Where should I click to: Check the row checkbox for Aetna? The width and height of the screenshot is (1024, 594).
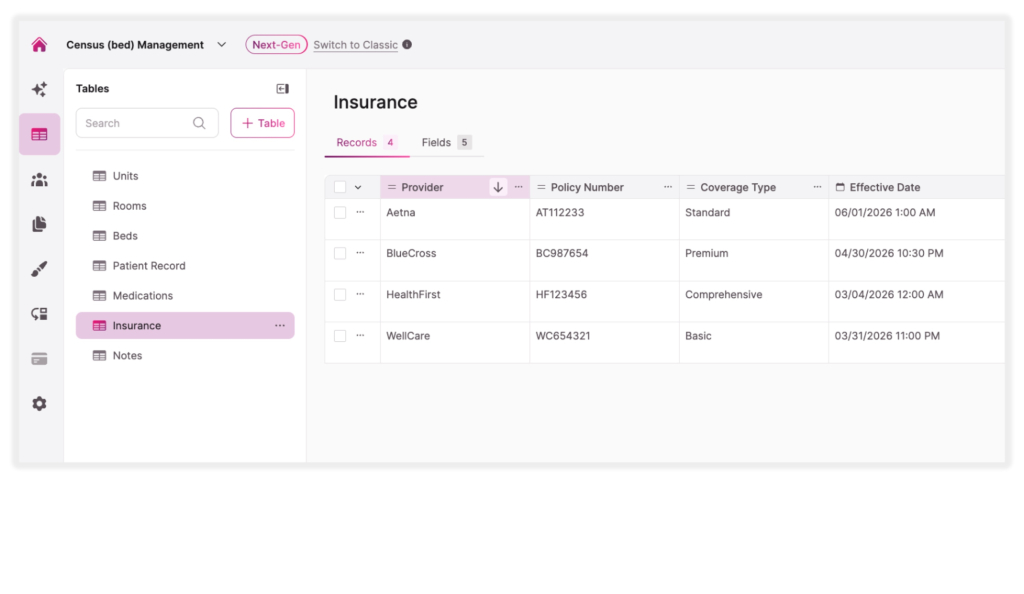(339, 212)
